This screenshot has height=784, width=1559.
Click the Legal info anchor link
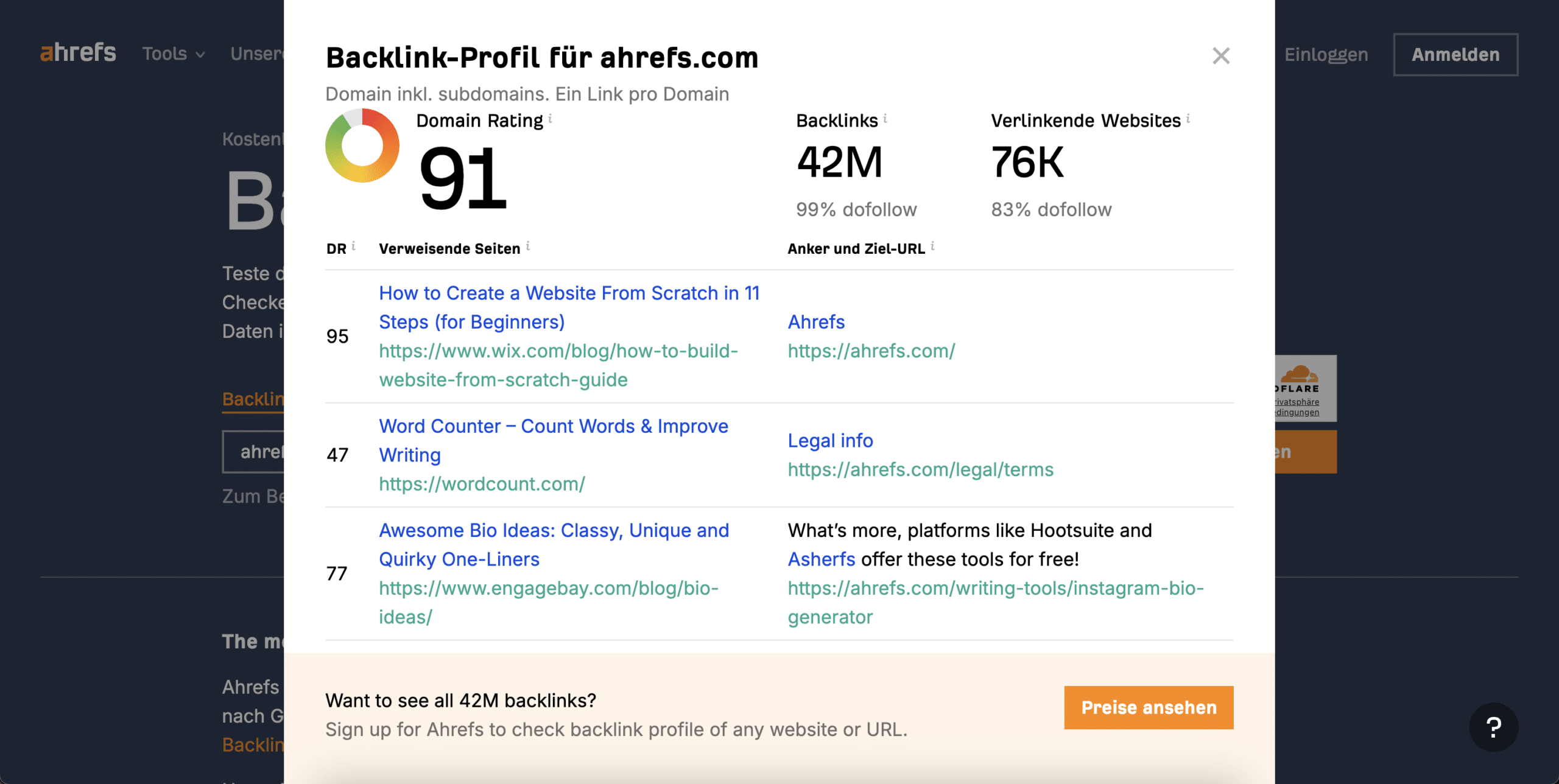coord(830,441)
